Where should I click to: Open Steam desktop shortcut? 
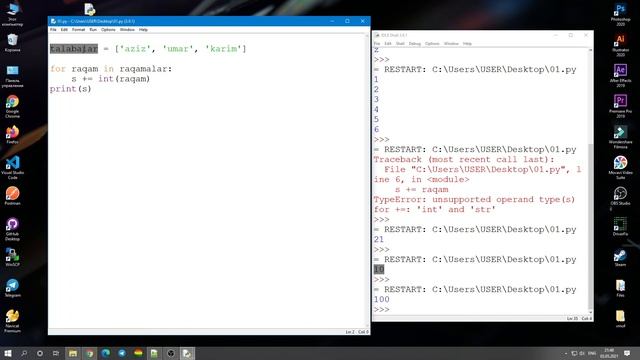pos(620,259)
